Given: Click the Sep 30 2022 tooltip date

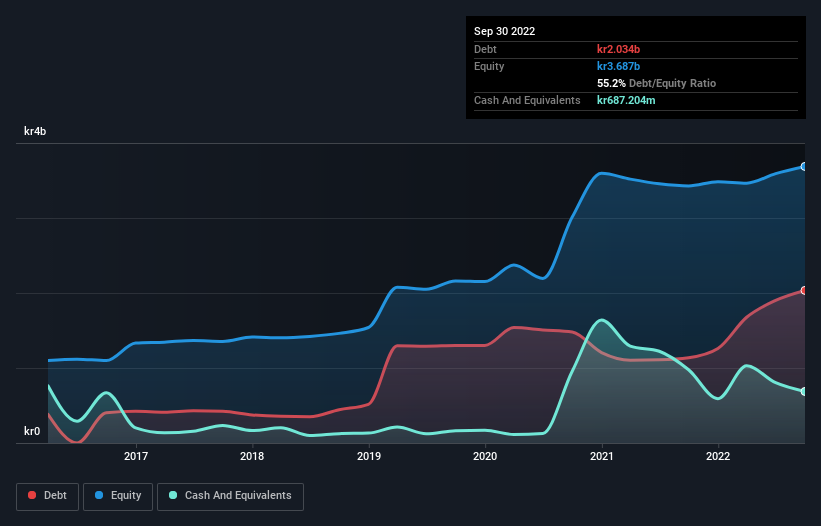Looking at the screenshot, I should tap(505, 31).
